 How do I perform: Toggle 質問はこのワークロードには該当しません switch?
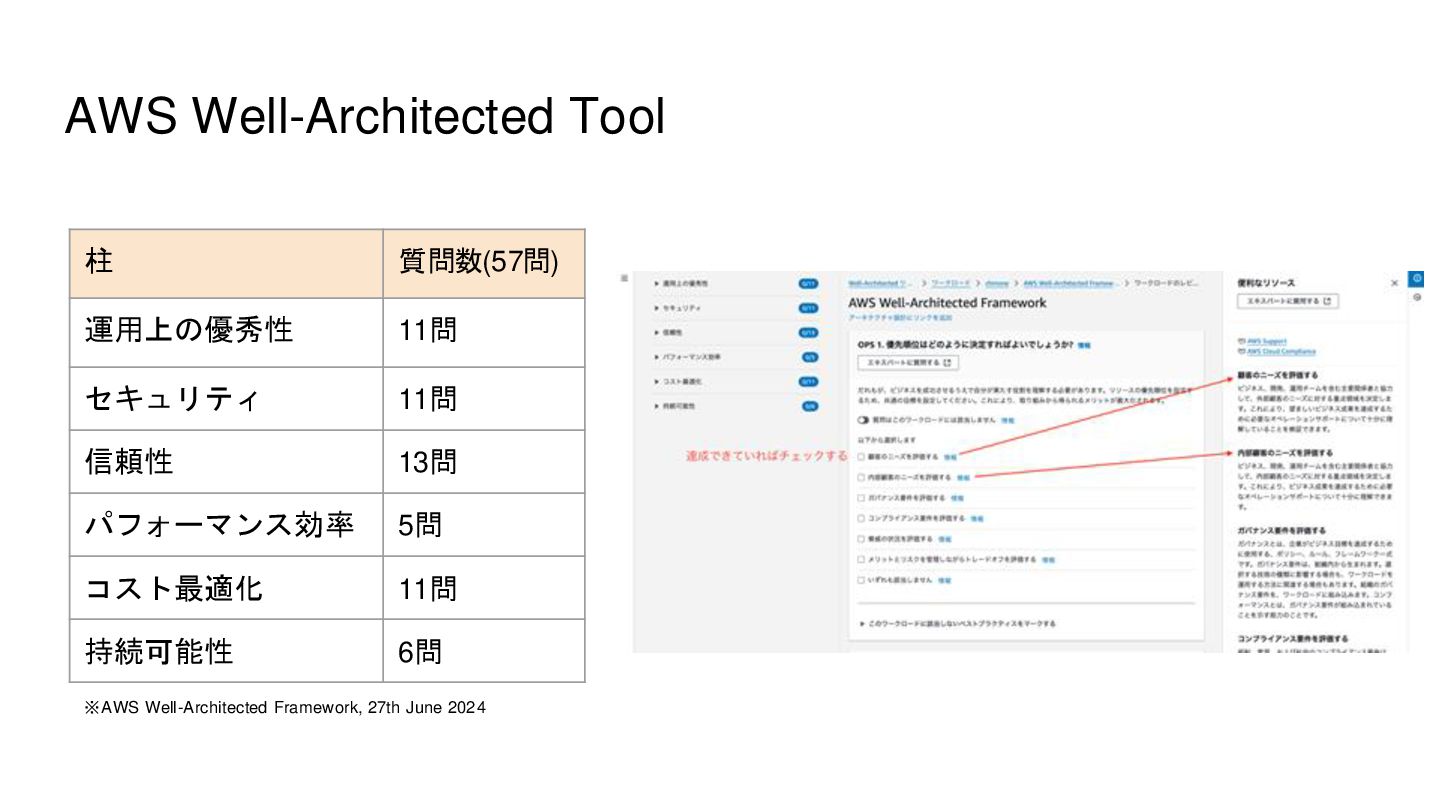point(862,420)
